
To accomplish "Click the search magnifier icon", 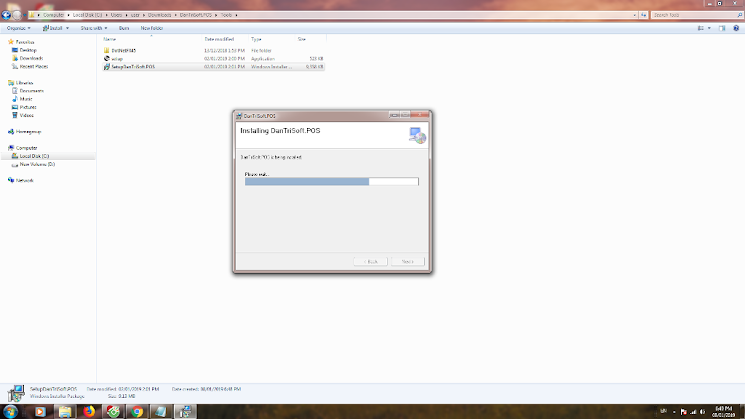I will [x=739, y=15].
